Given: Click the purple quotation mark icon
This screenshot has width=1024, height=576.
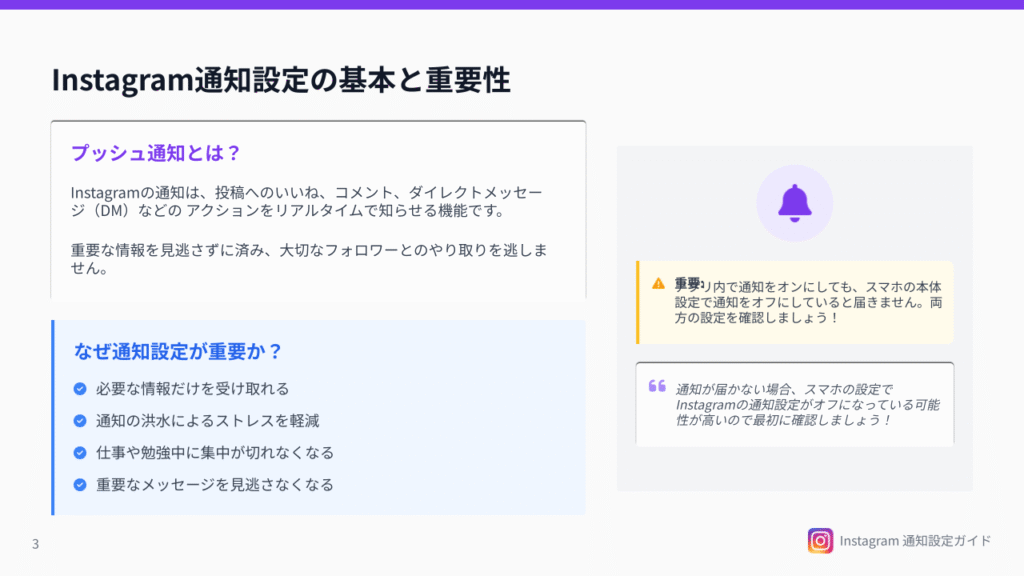Looking at the screenshot, I should [x=657, y=386].
